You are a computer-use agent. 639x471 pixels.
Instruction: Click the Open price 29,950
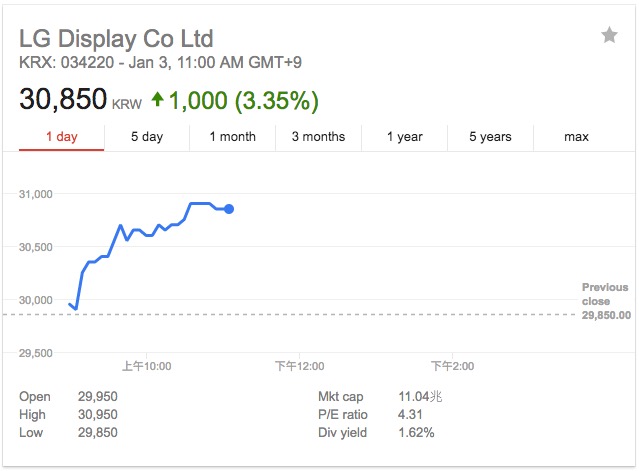99,397
